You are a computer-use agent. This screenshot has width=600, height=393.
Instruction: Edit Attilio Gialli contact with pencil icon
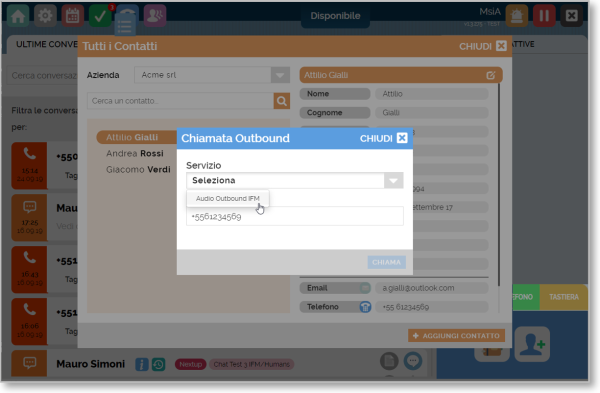pos(491,75)
